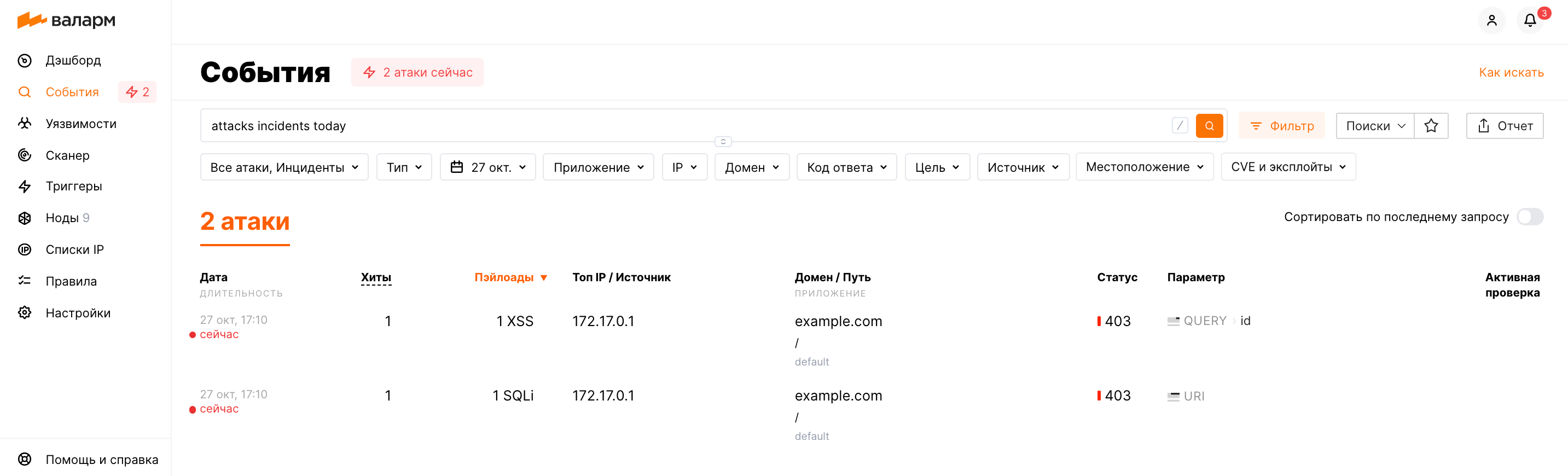Open Сканер from the sidebar
The height and width of the screenshot is (476, 1568).
pos(67,155)
